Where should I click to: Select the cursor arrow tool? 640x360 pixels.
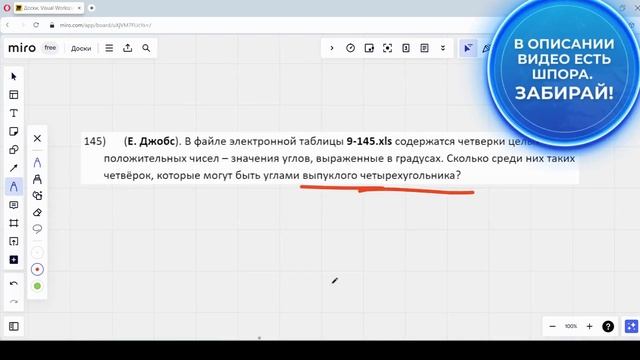point(13,76)
